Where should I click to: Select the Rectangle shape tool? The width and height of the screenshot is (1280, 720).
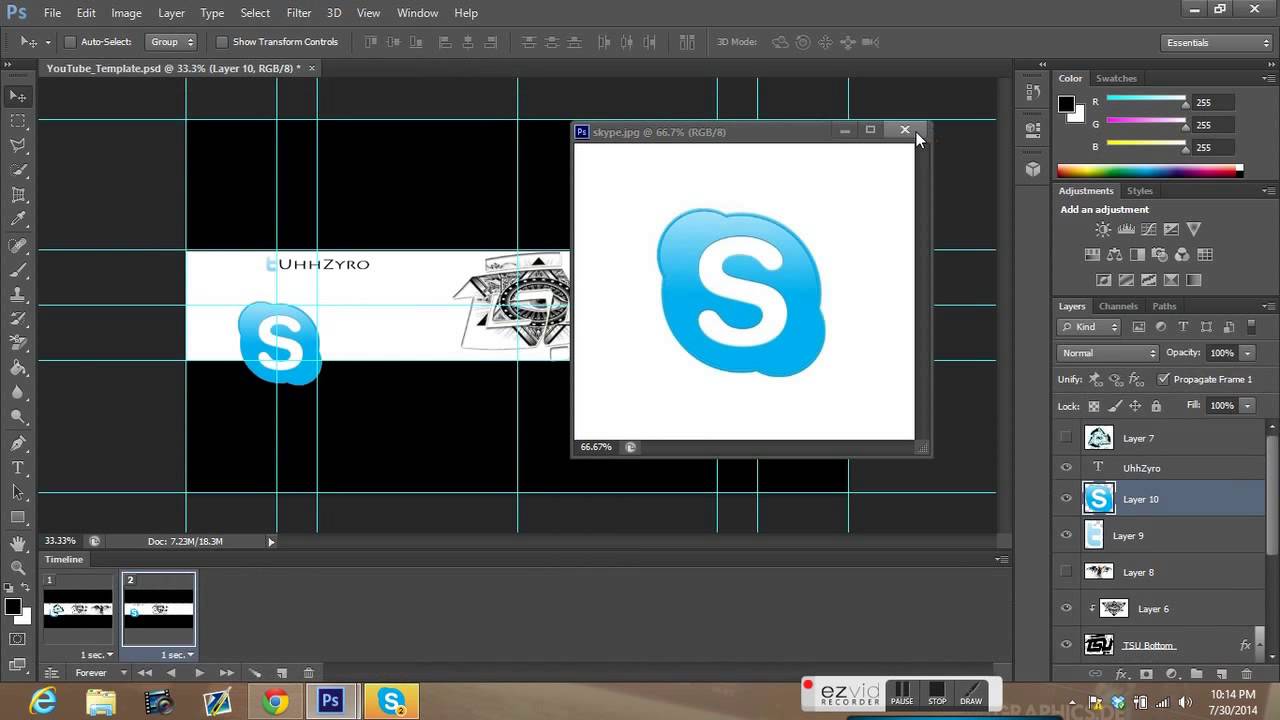coord(18,517)
